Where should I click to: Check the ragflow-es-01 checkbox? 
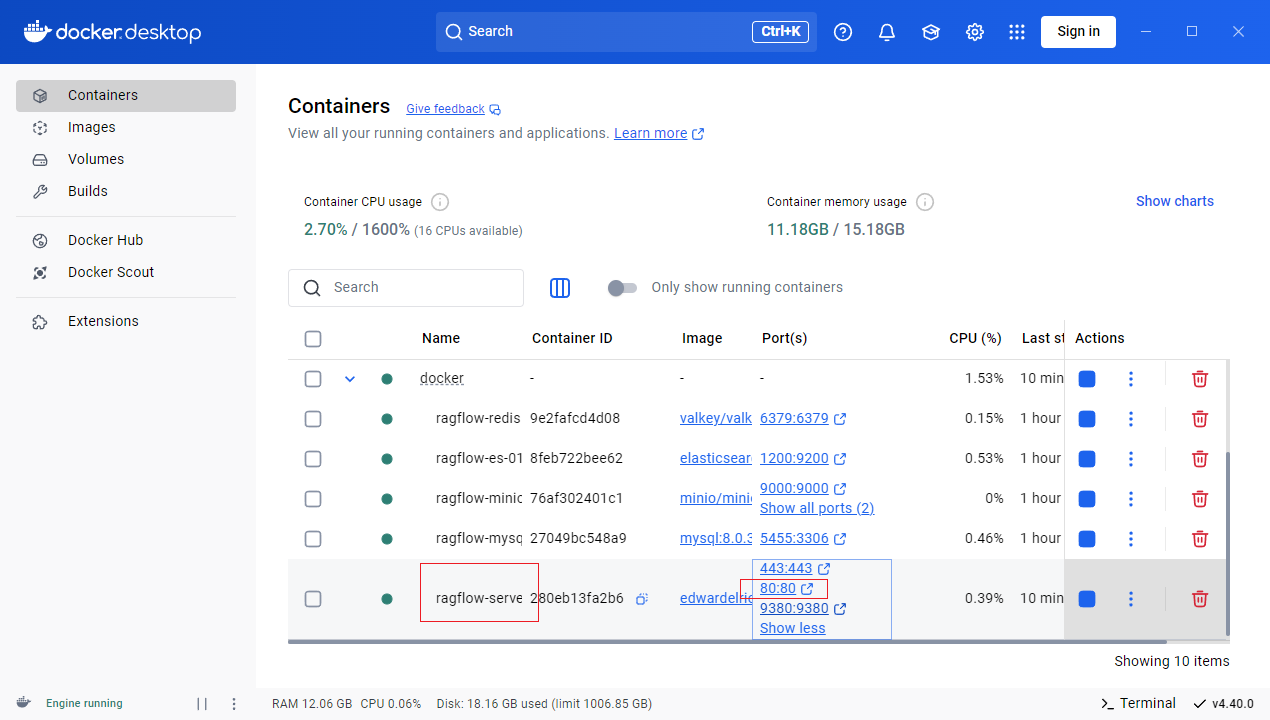click(x=313, y=459)
